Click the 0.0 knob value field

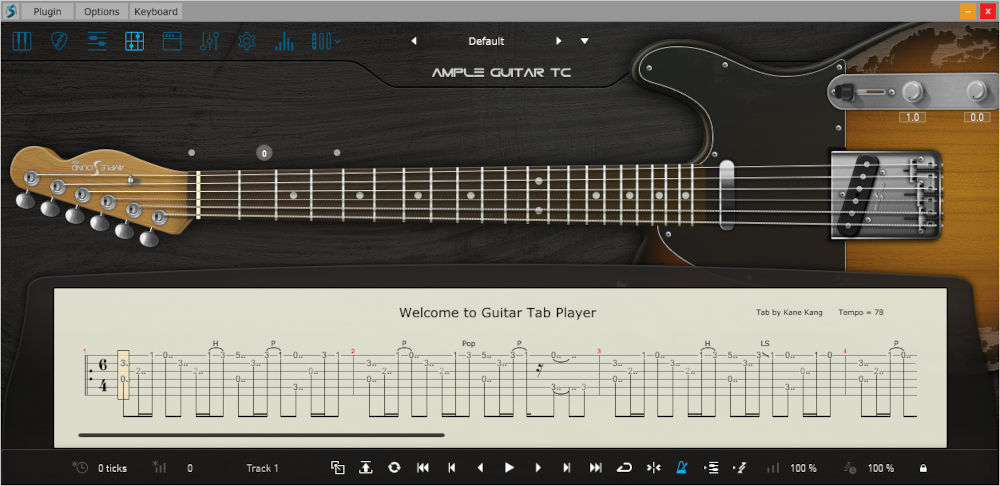976,117
